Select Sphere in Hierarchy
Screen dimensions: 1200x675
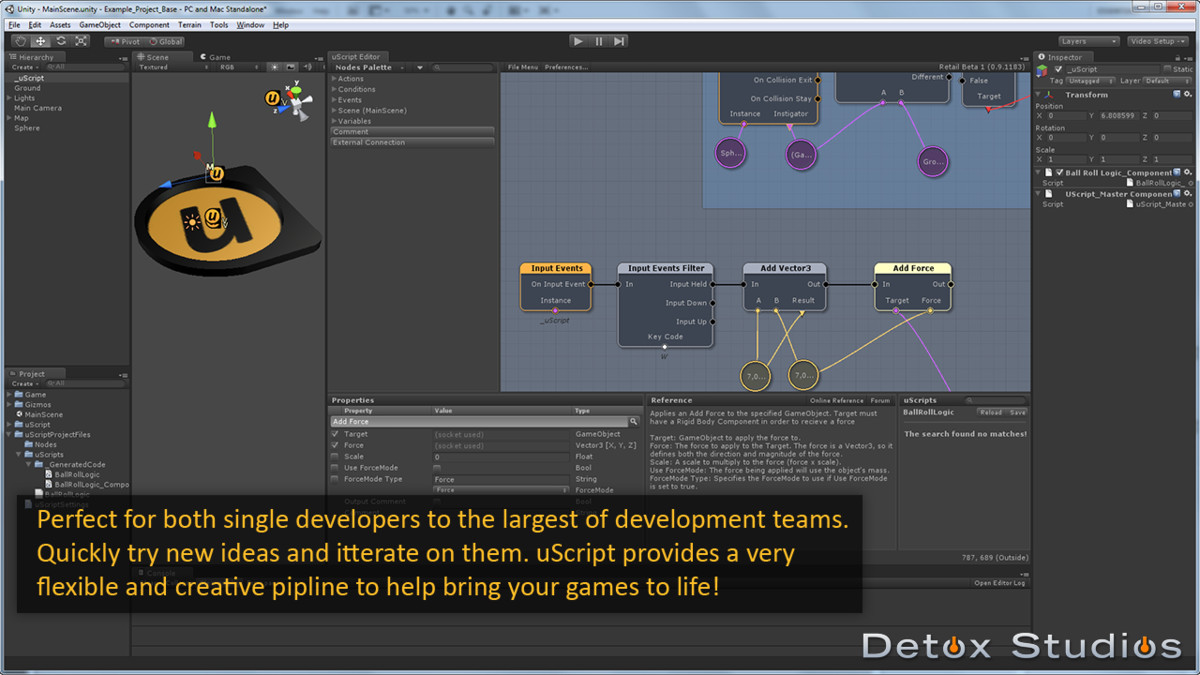pyautogui.click(x=27, y=128)
